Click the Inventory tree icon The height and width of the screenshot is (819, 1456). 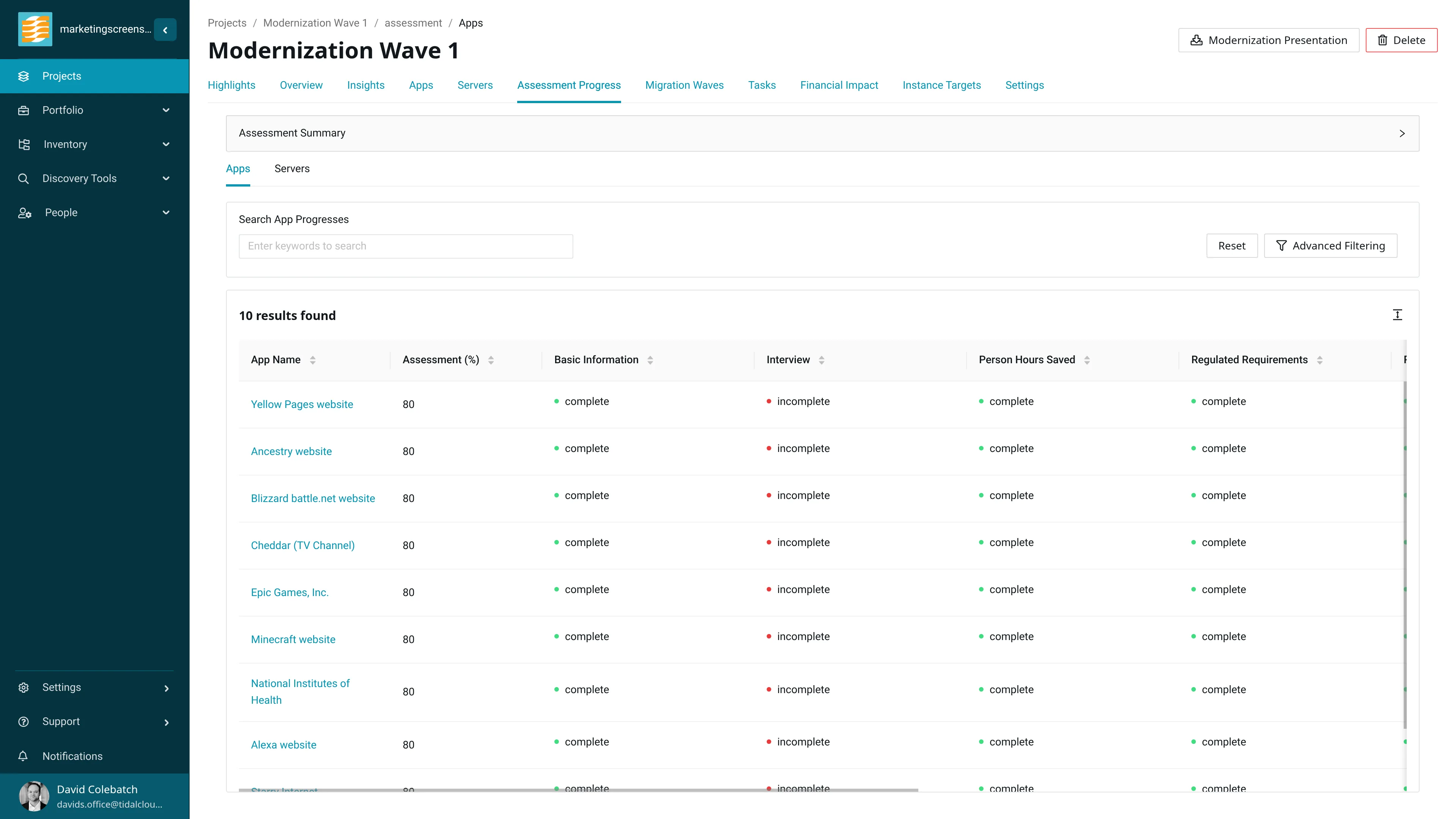pyautogui.click(x=24, y=145)
